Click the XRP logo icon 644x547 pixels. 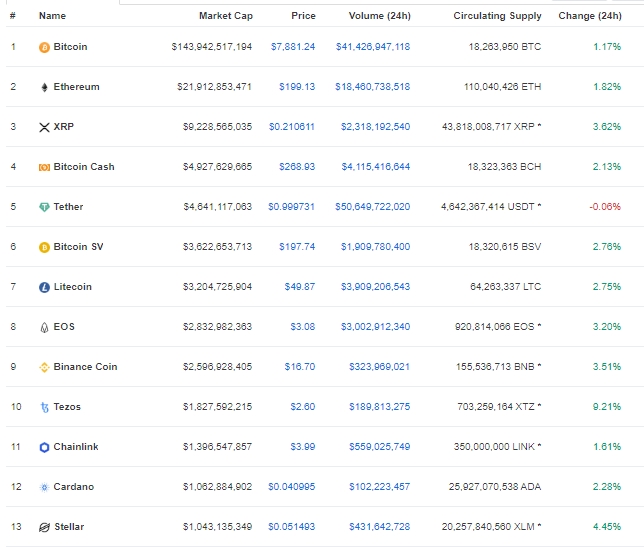coord(44,127)
